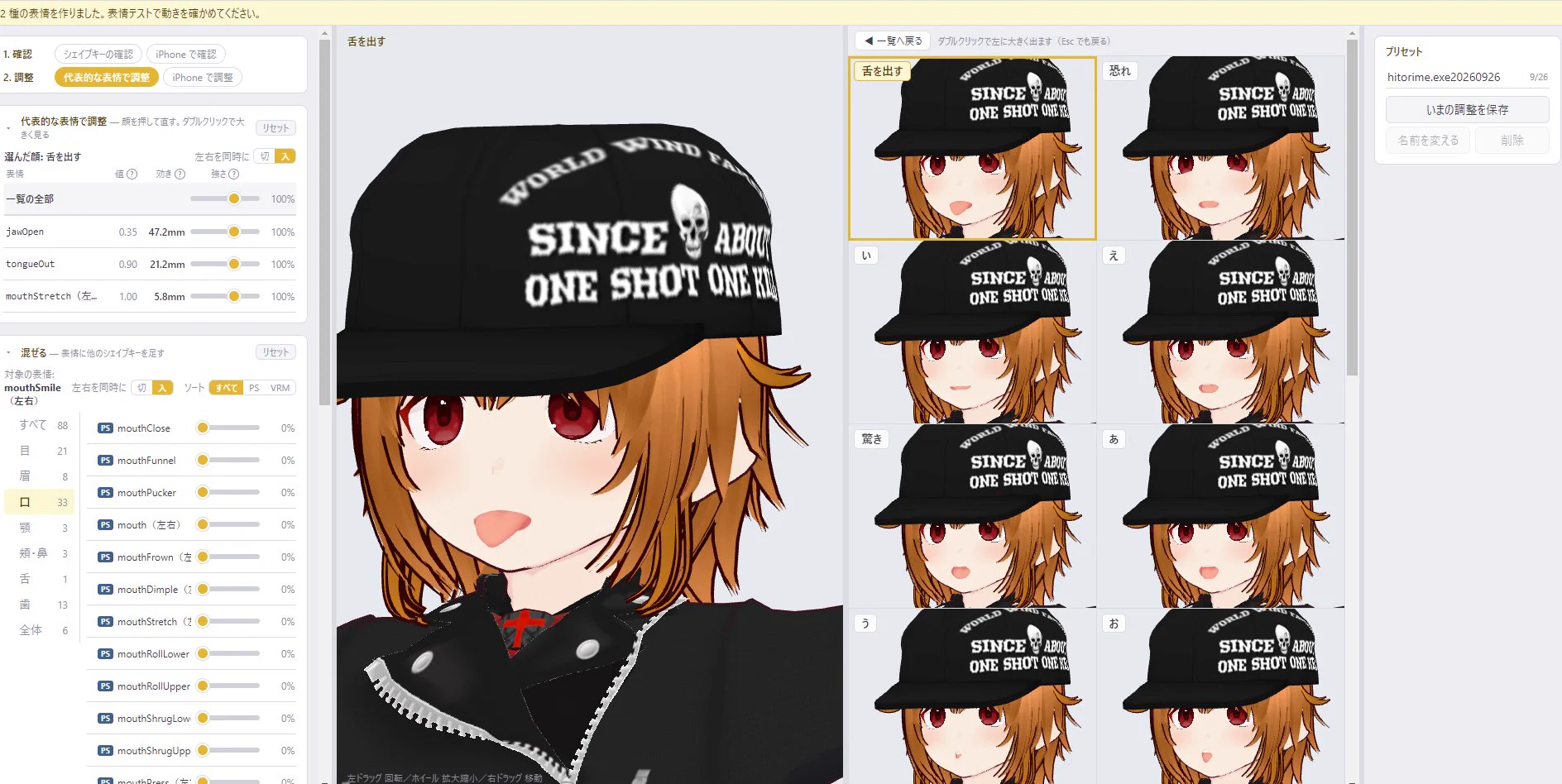The image size is (1562, 784).
Task: Turn off 左右を同時に in 代表的な表情 panel
Action: tap(265, 156)
